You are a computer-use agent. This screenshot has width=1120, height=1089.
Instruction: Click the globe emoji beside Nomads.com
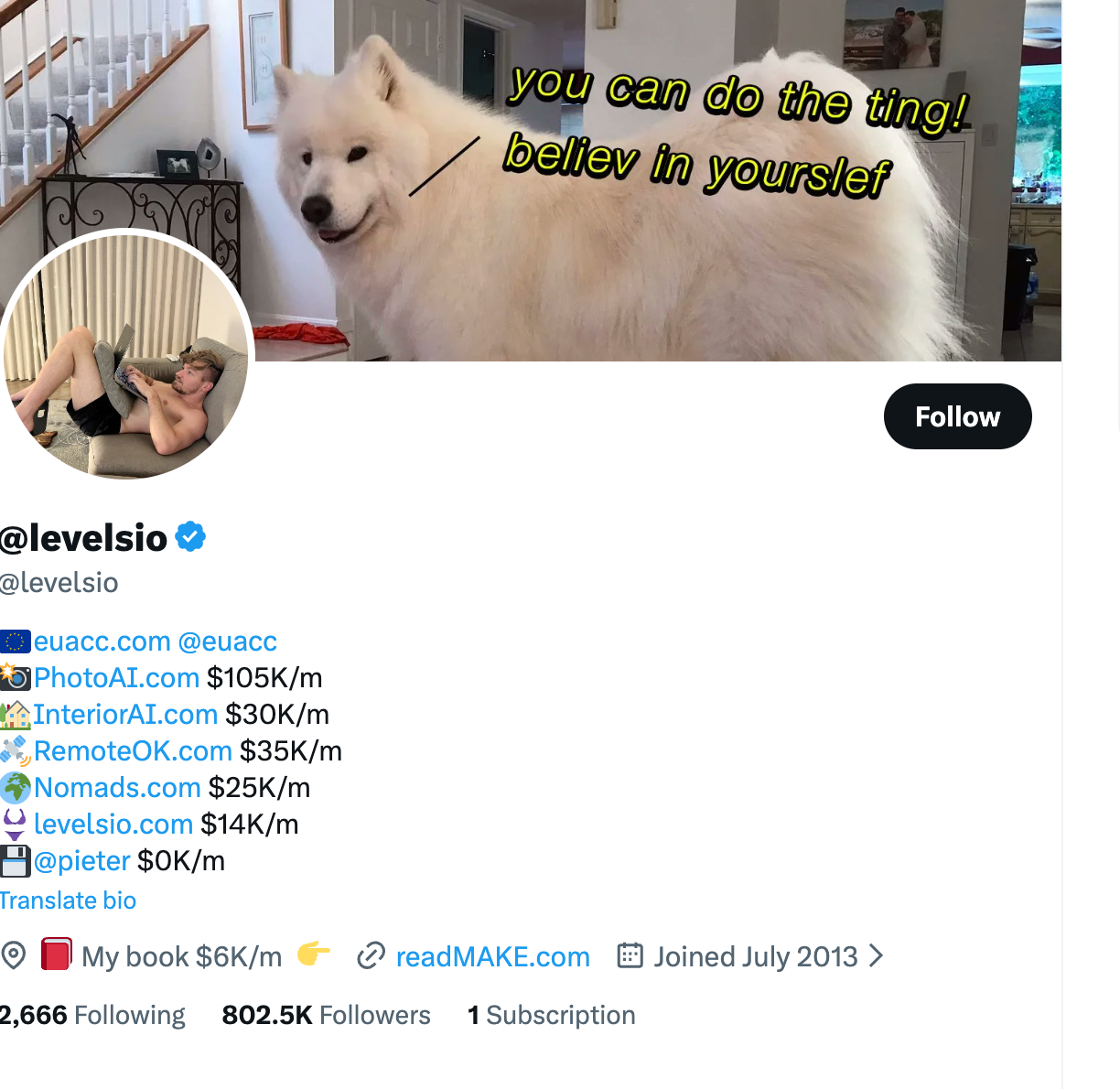(16, 787)
